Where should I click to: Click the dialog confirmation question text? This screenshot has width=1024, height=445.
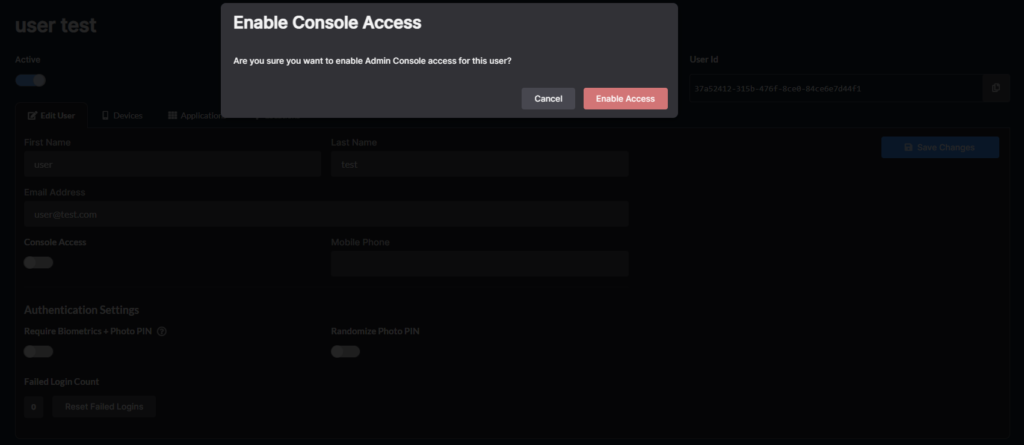[x=372, y=61]
